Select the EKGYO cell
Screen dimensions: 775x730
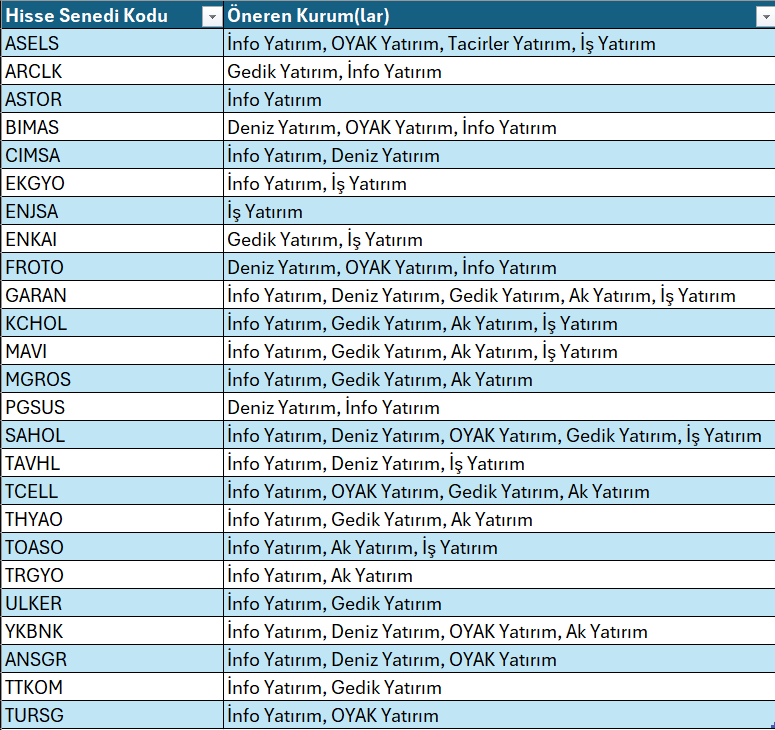(x=112, y=182)
